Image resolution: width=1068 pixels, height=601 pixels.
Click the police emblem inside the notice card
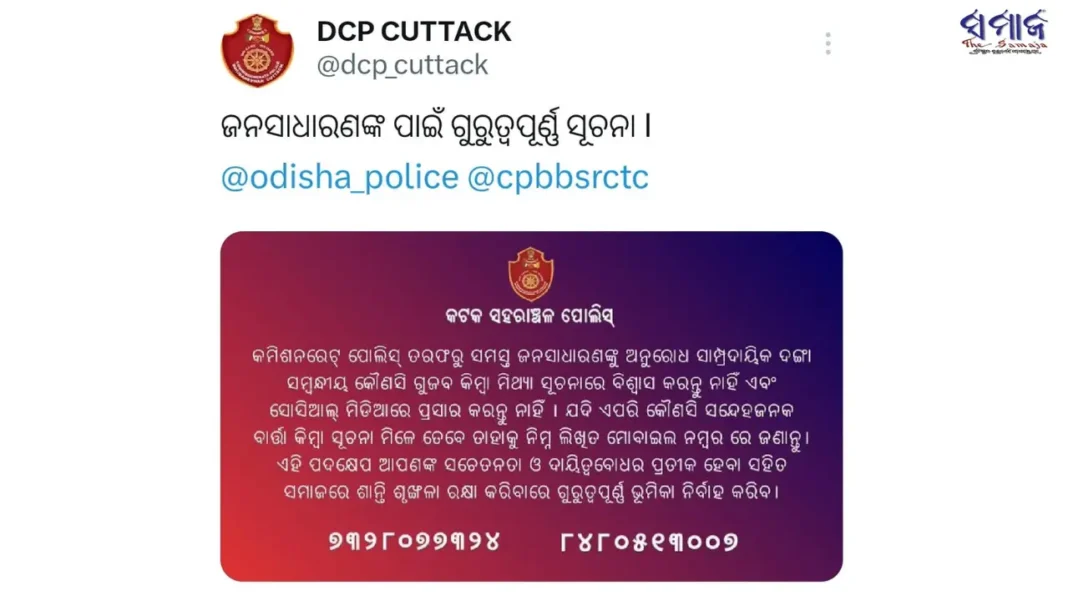531,274
